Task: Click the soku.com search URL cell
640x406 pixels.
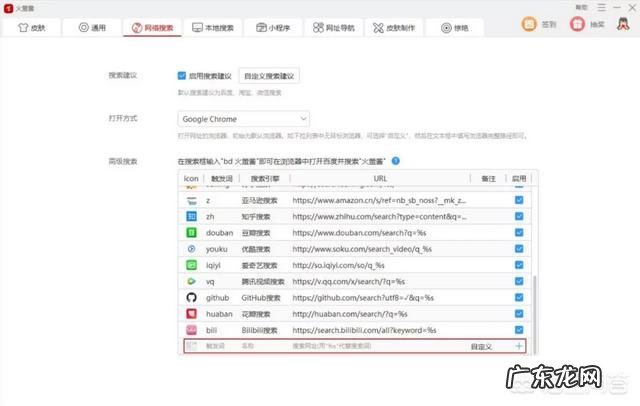Action: click(362, 249)
